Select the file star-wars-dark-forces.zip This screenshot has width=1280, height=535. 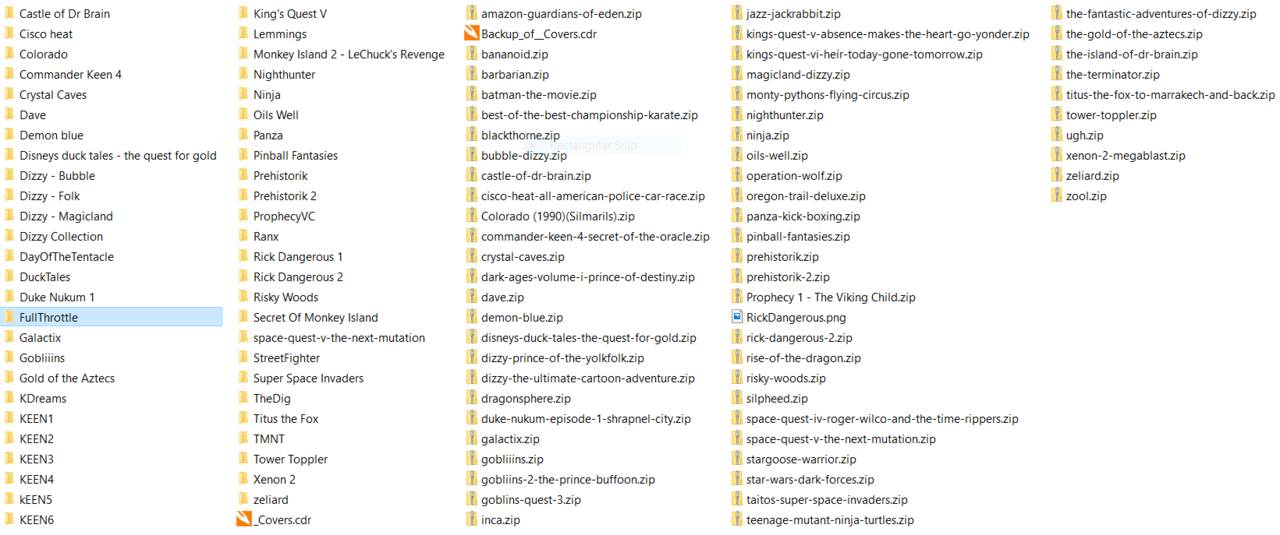810,479
